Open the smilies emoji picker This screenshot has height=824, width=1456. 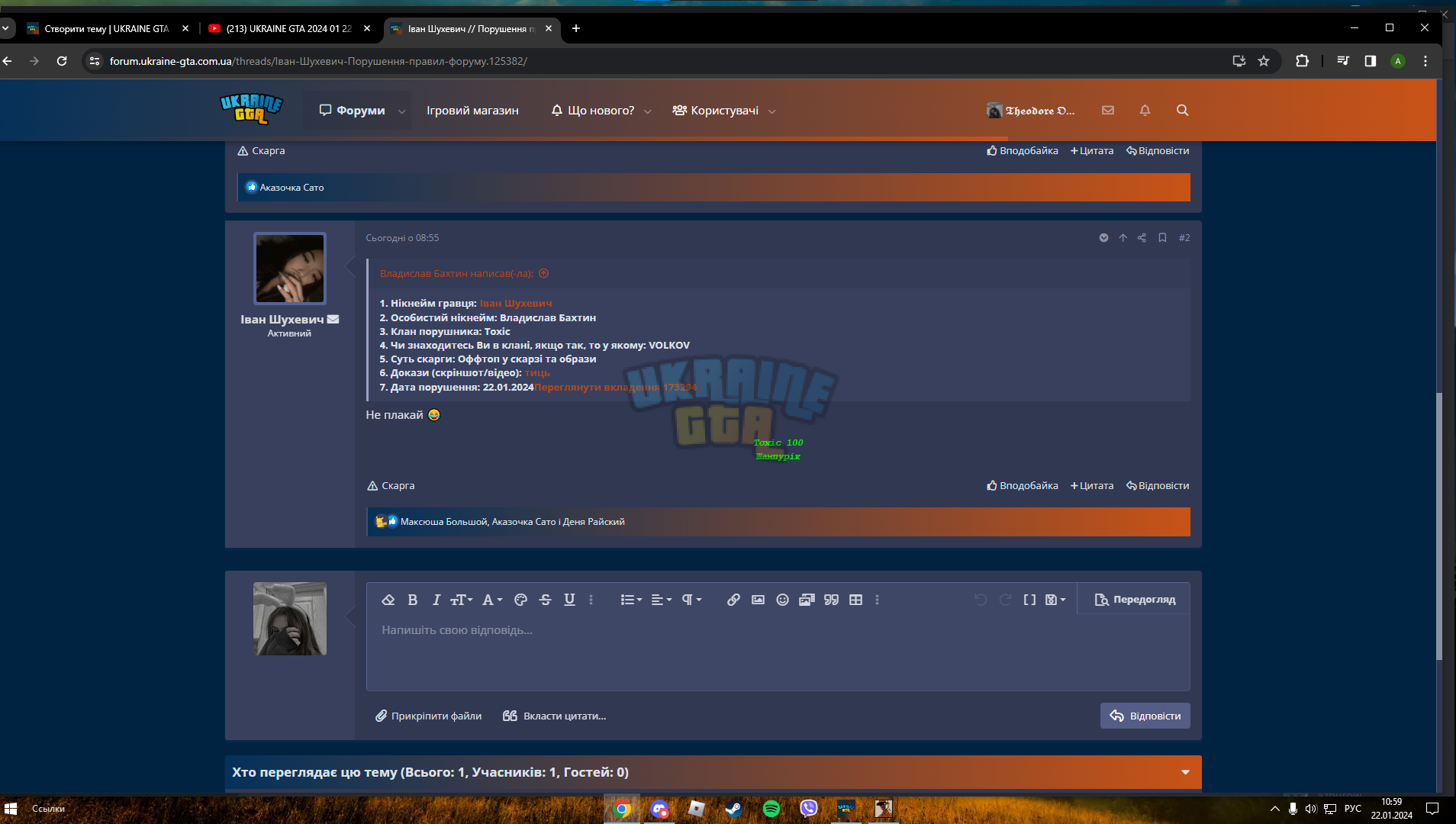[782, 600]
